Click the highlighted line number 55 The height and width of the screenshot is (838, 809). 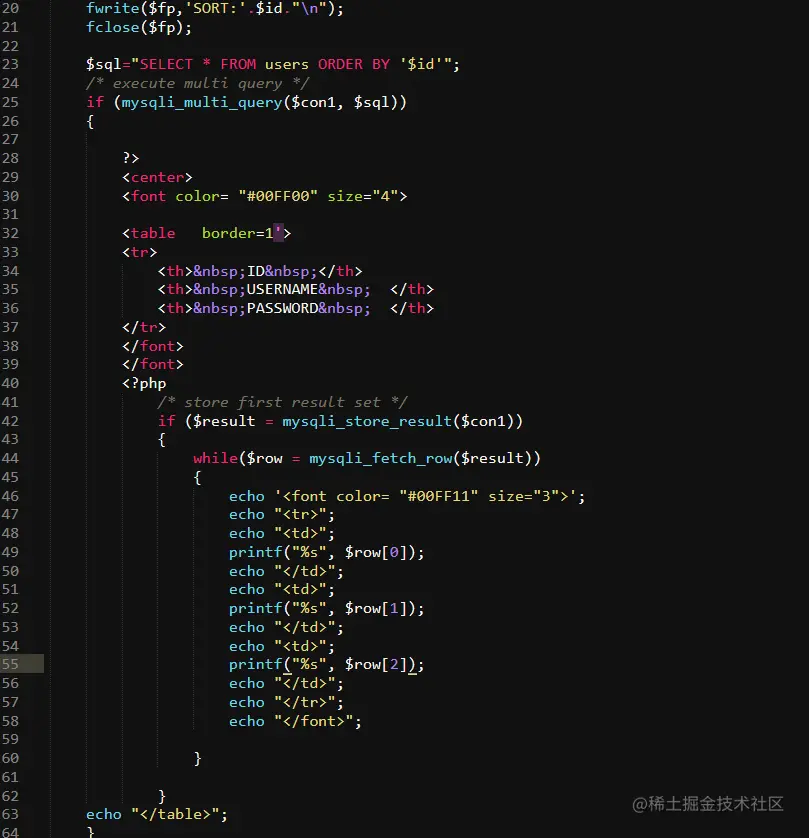[x=10, y=664]
